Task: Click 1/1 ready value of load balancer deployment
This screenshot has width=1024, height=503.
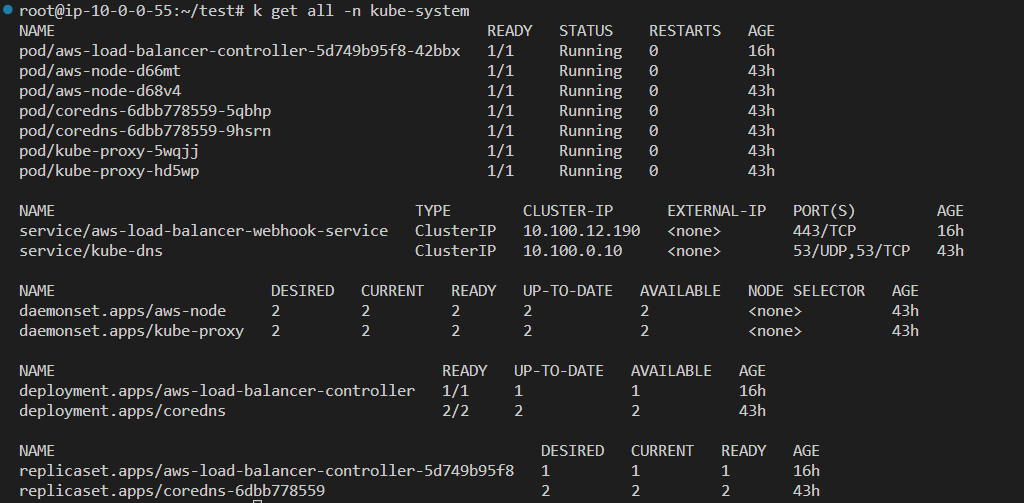Action: [455, 391]
